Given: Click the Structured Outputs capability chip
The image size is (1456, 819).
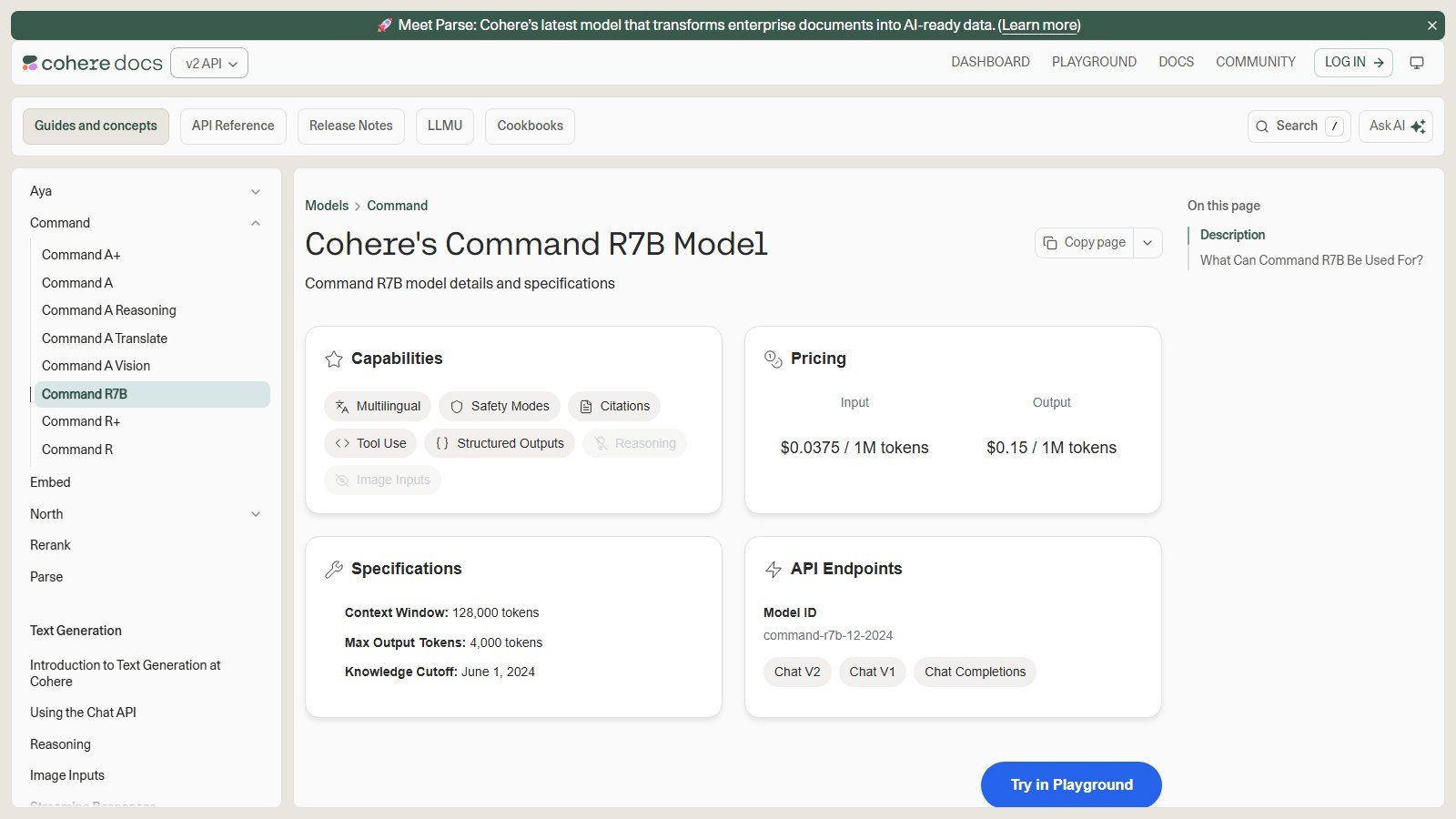Looking at the screenshot, I should pos(500,443).
